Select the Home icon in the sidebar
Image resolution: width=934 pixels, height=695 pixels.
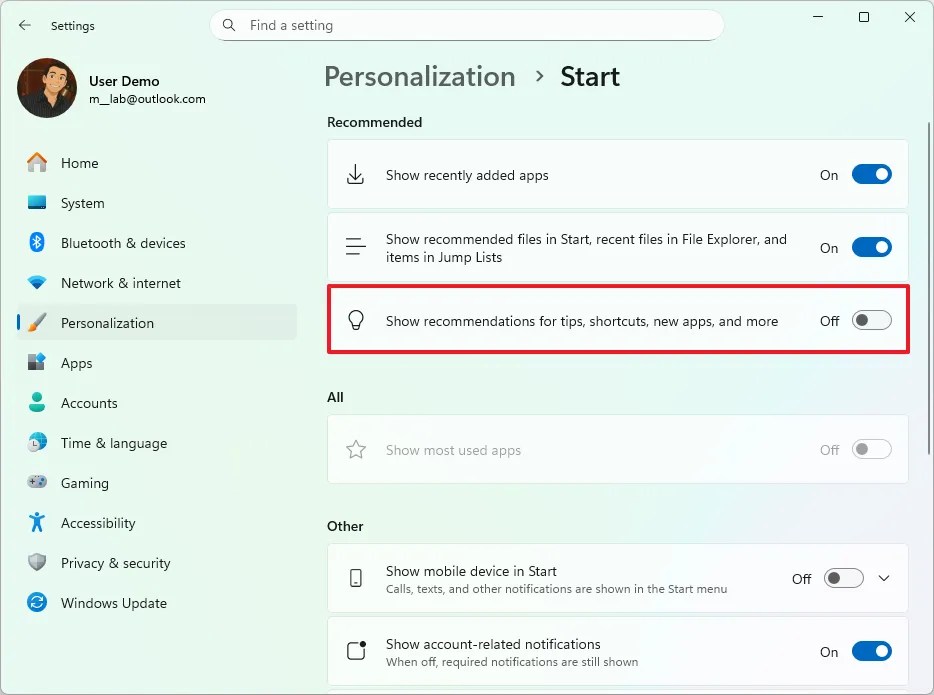click(x=37, y=163)
